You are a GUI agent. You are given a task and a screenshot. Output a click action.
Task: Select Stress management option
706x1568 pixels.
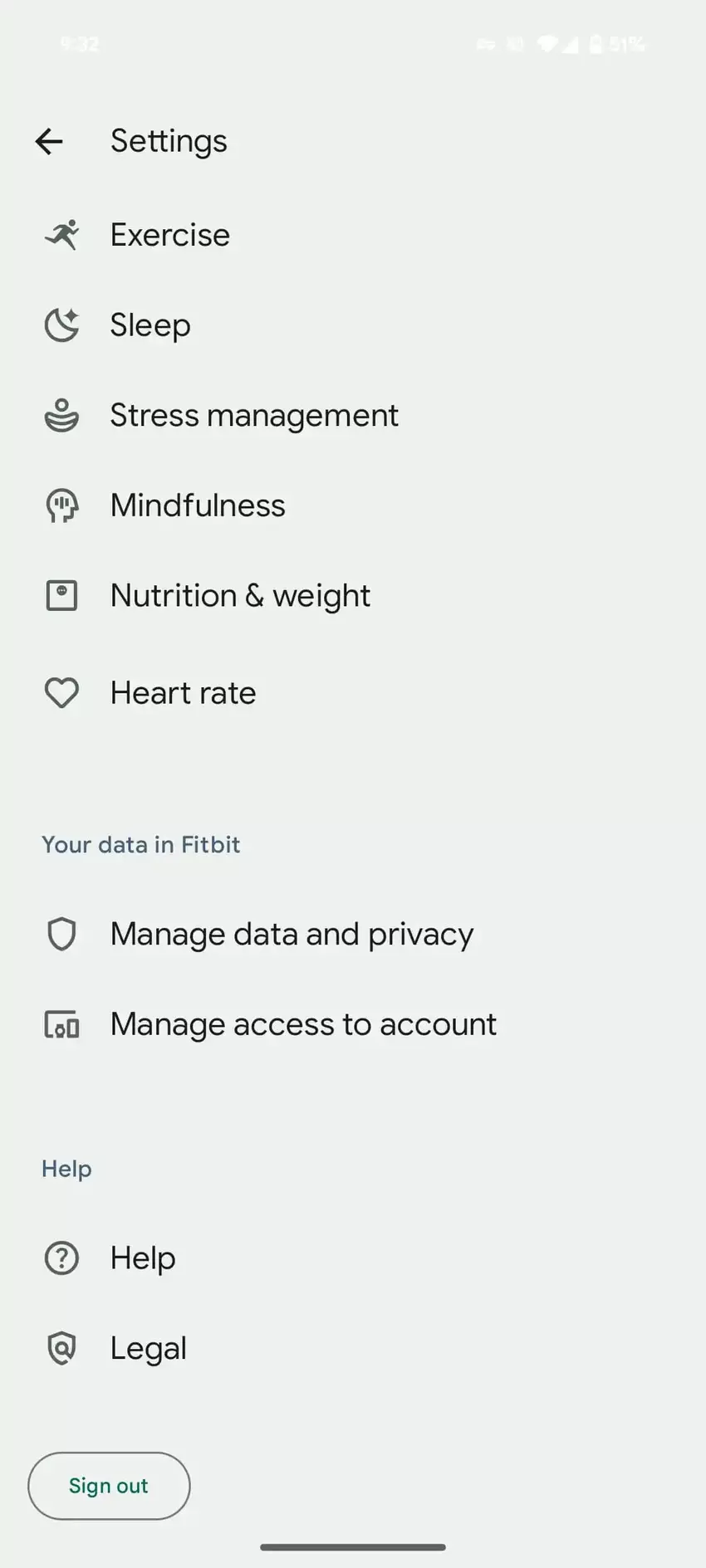coord(254,416)
